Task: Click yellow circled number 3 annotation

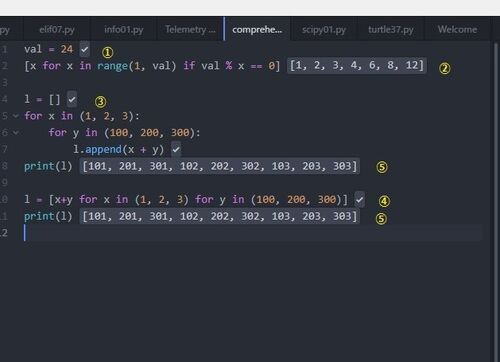Action: point(100,102)
